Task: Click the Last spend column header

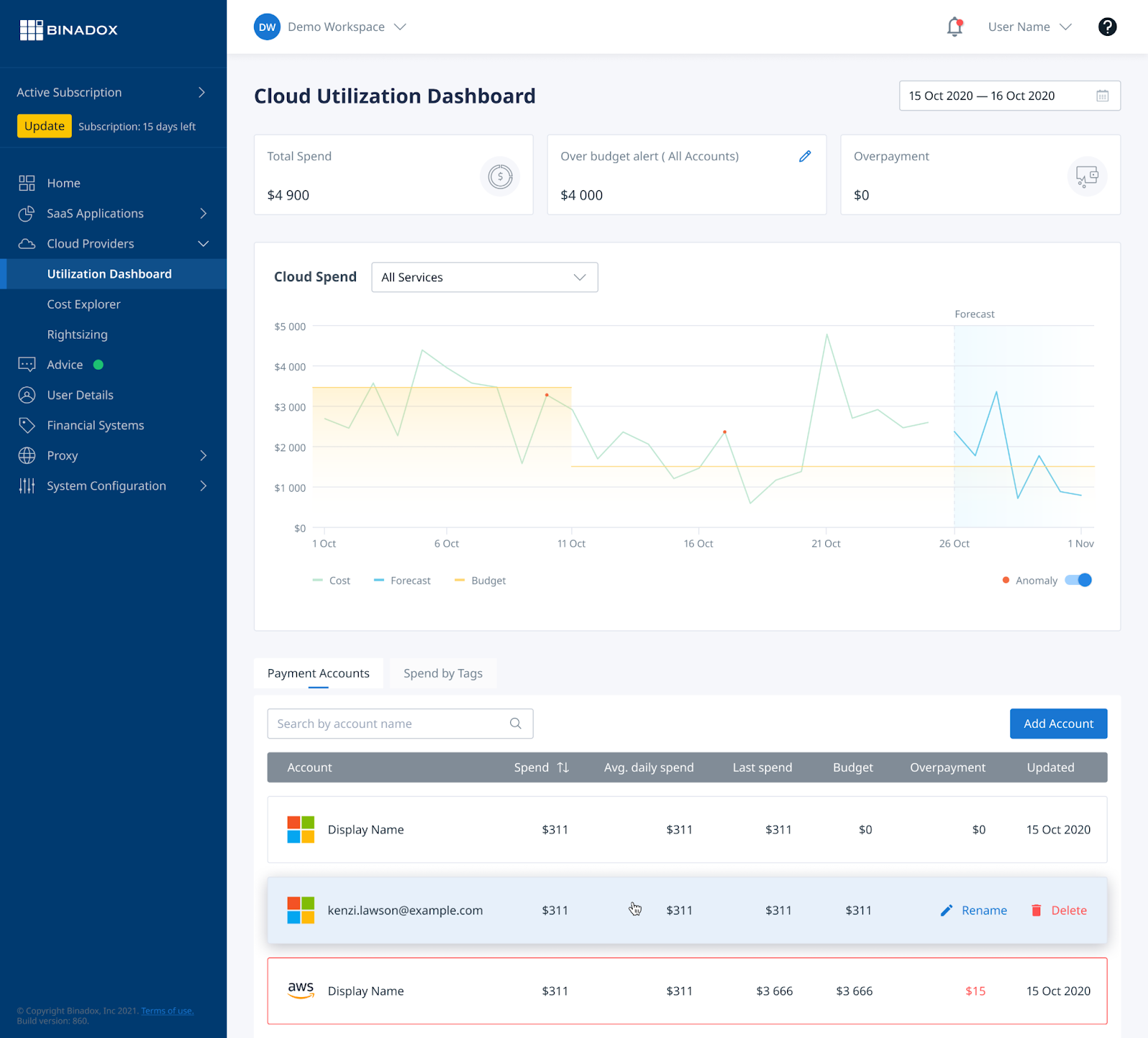Action: (762, 767)
